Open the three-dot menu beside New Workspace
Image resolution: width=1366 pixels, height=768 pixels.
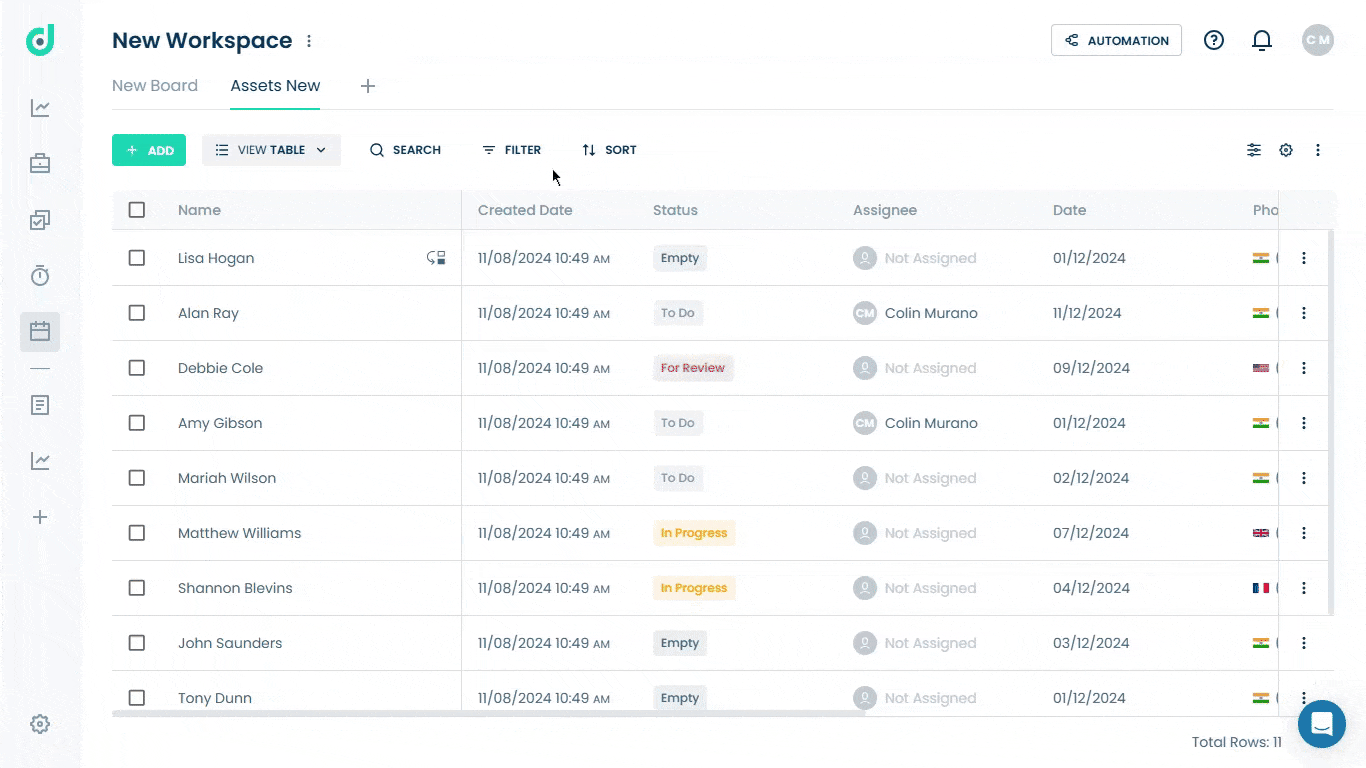[x=309, y=41]
